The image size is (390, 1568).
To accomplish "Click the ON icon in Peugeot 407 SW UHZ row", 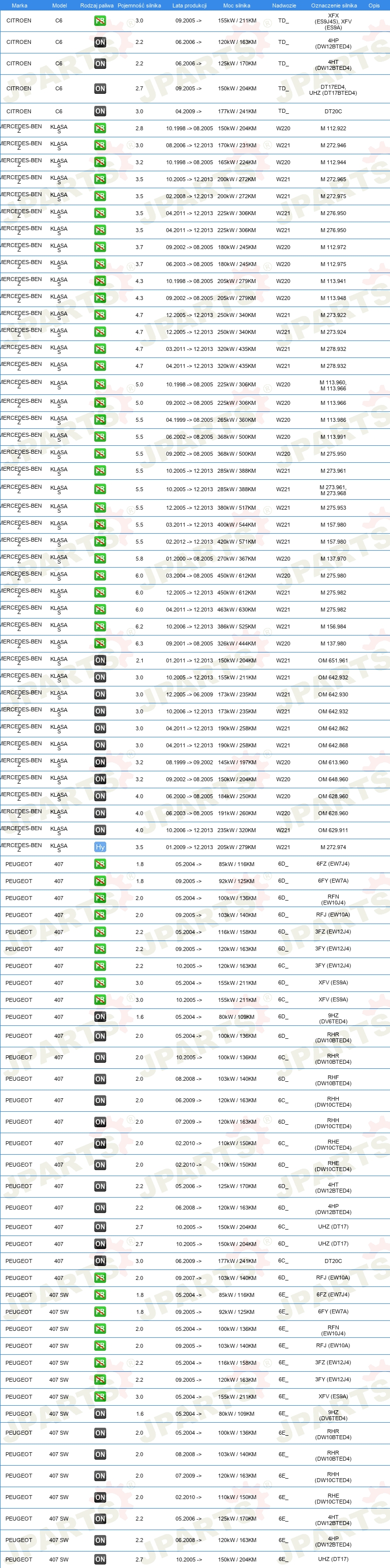I will point(100,1560).
